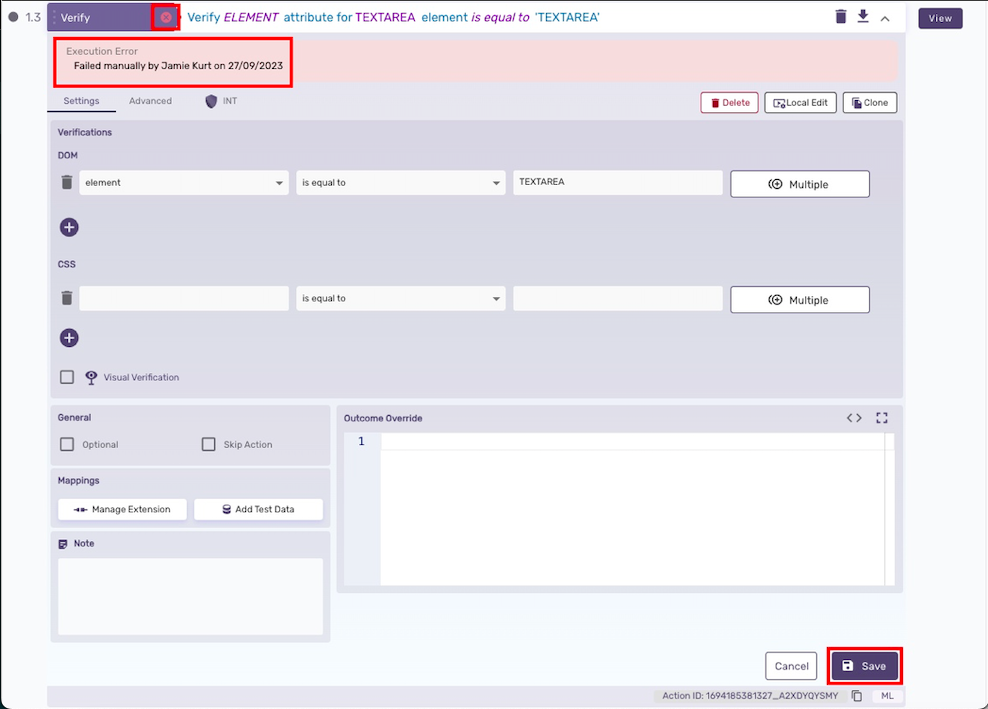The height and width of the screenshot is (709, 988).
Task: Open the INT shield tab
Action: pyautogui.click(x=221, y=101)
